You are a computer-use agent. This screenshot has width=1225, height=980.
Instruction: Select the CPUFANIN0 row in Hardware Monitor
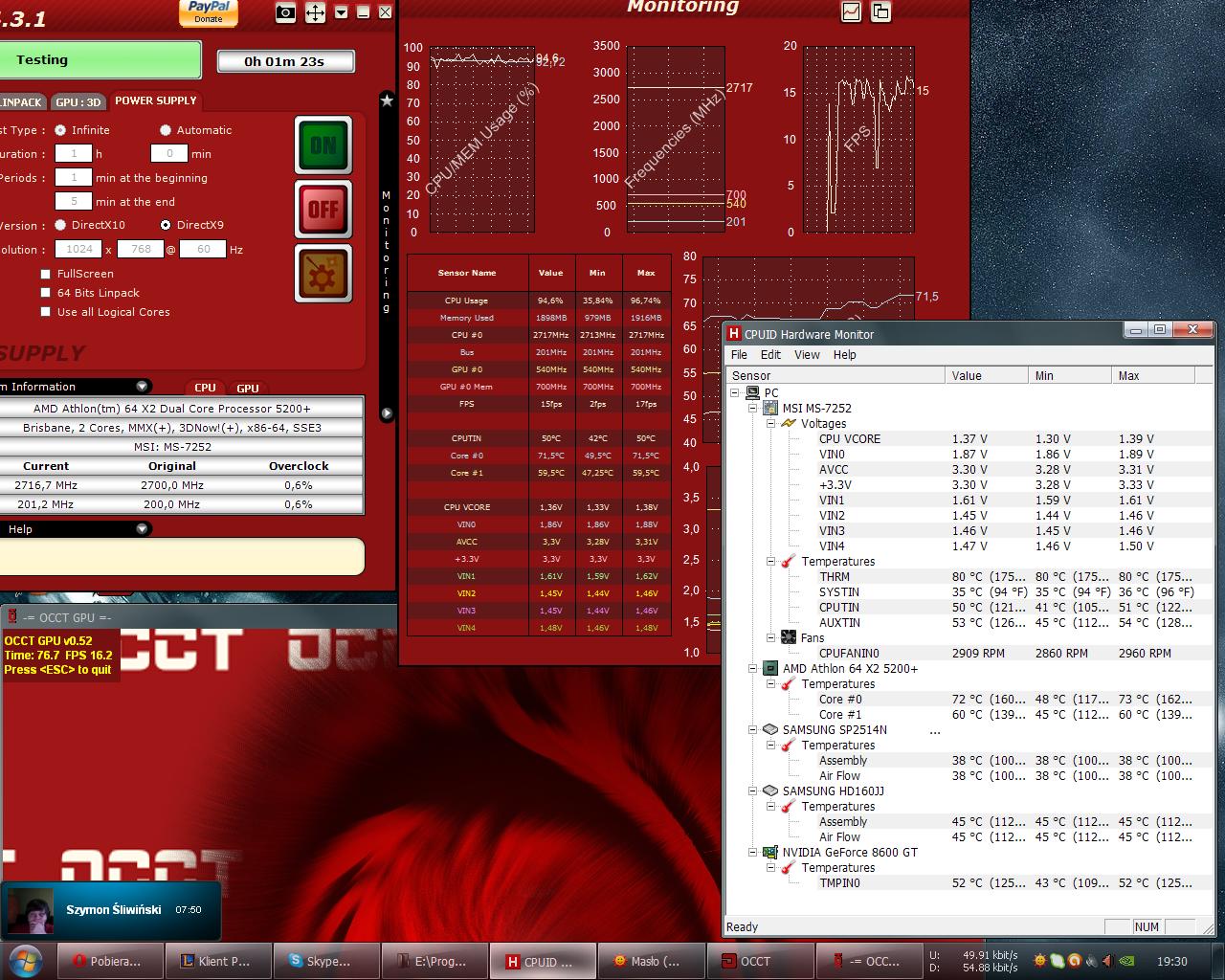[x=969, y=653]
